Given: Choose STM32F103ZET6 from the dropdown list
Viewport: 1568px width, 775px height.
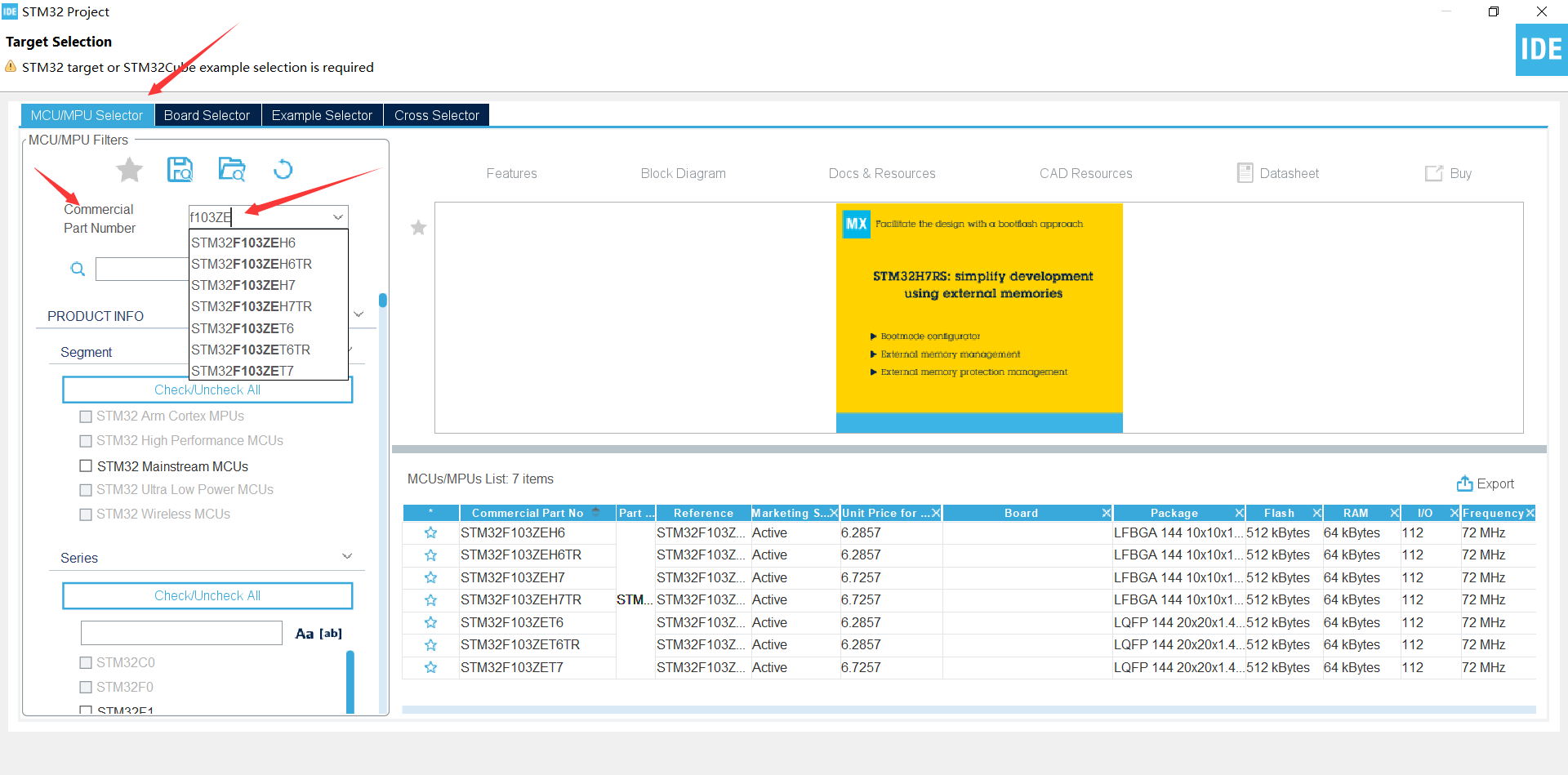Looking at the screenshot, I should point(269,328).
